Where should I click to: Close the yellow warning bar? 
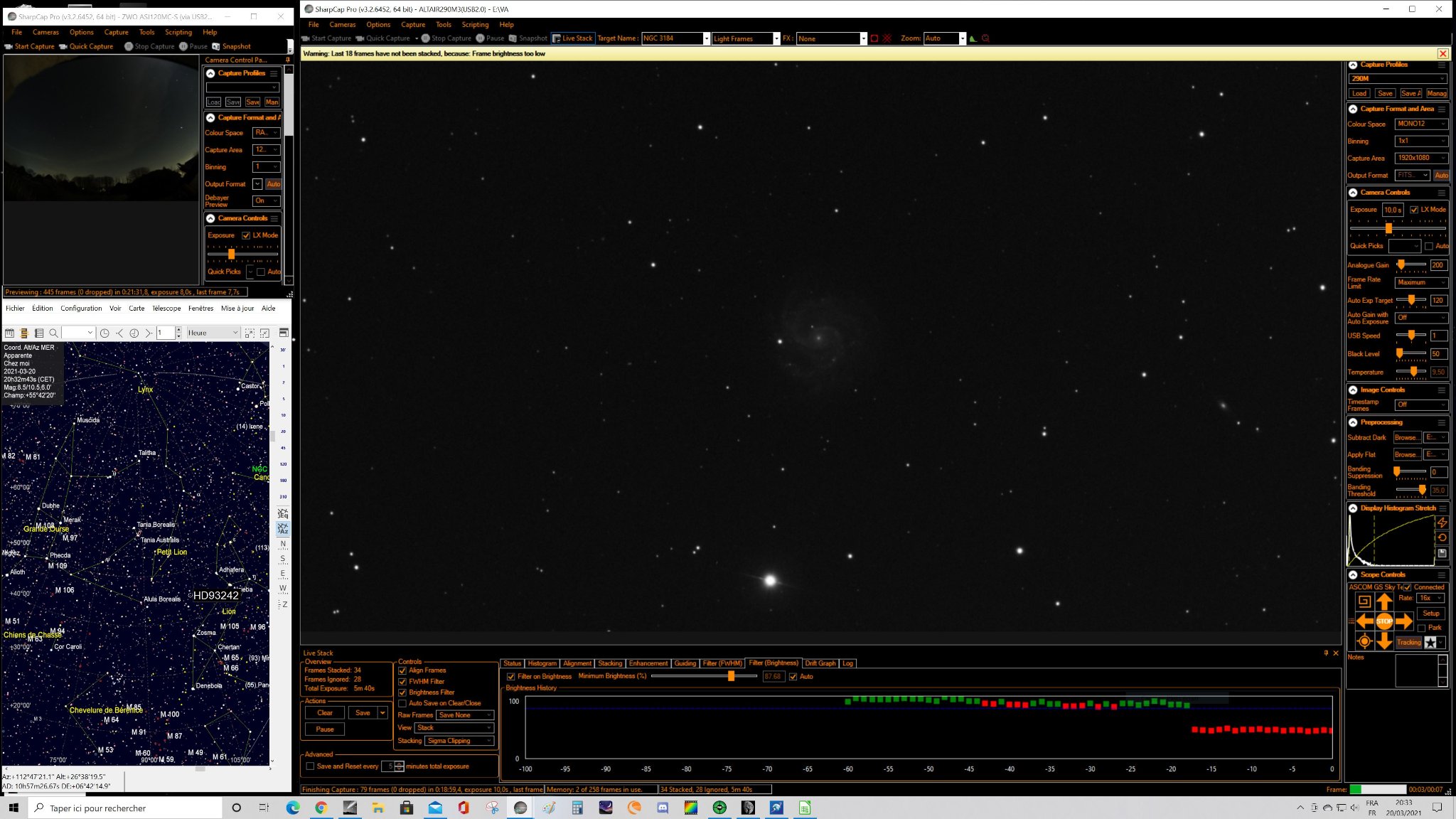click(1442, 53)
